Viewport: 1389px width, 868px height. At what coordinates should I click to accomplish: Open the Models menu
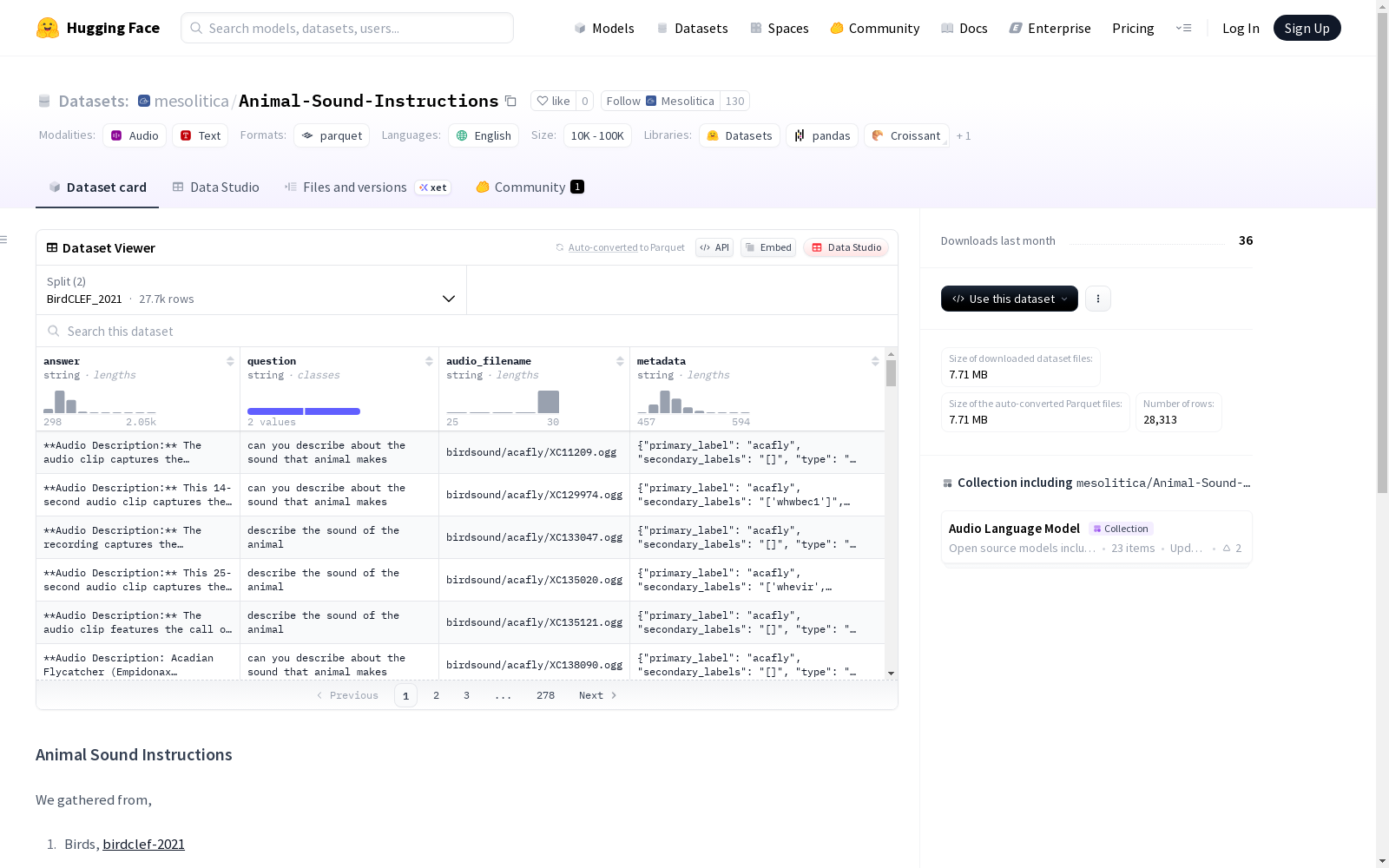(604, 28)
